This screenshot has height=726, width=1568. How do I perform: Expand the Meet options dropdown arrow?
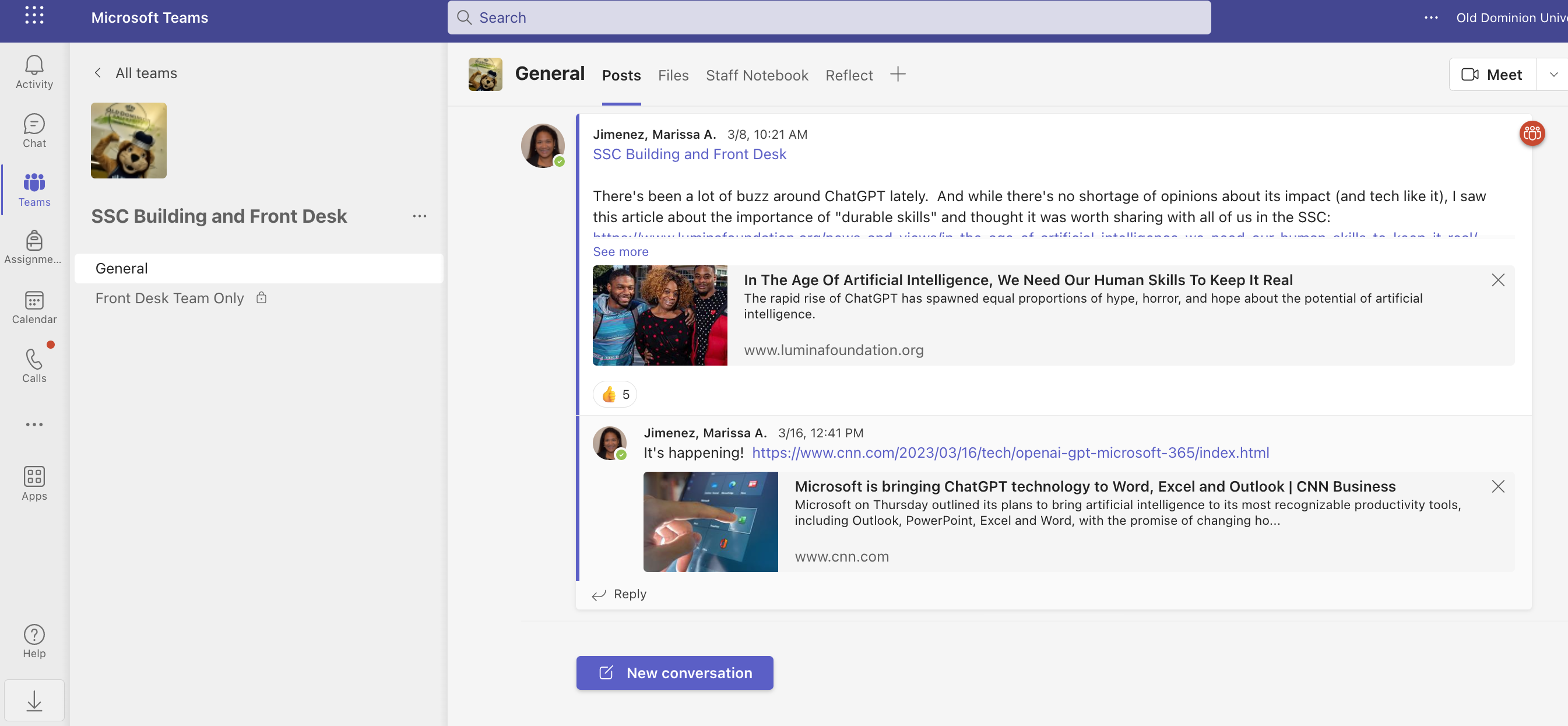1553,74
